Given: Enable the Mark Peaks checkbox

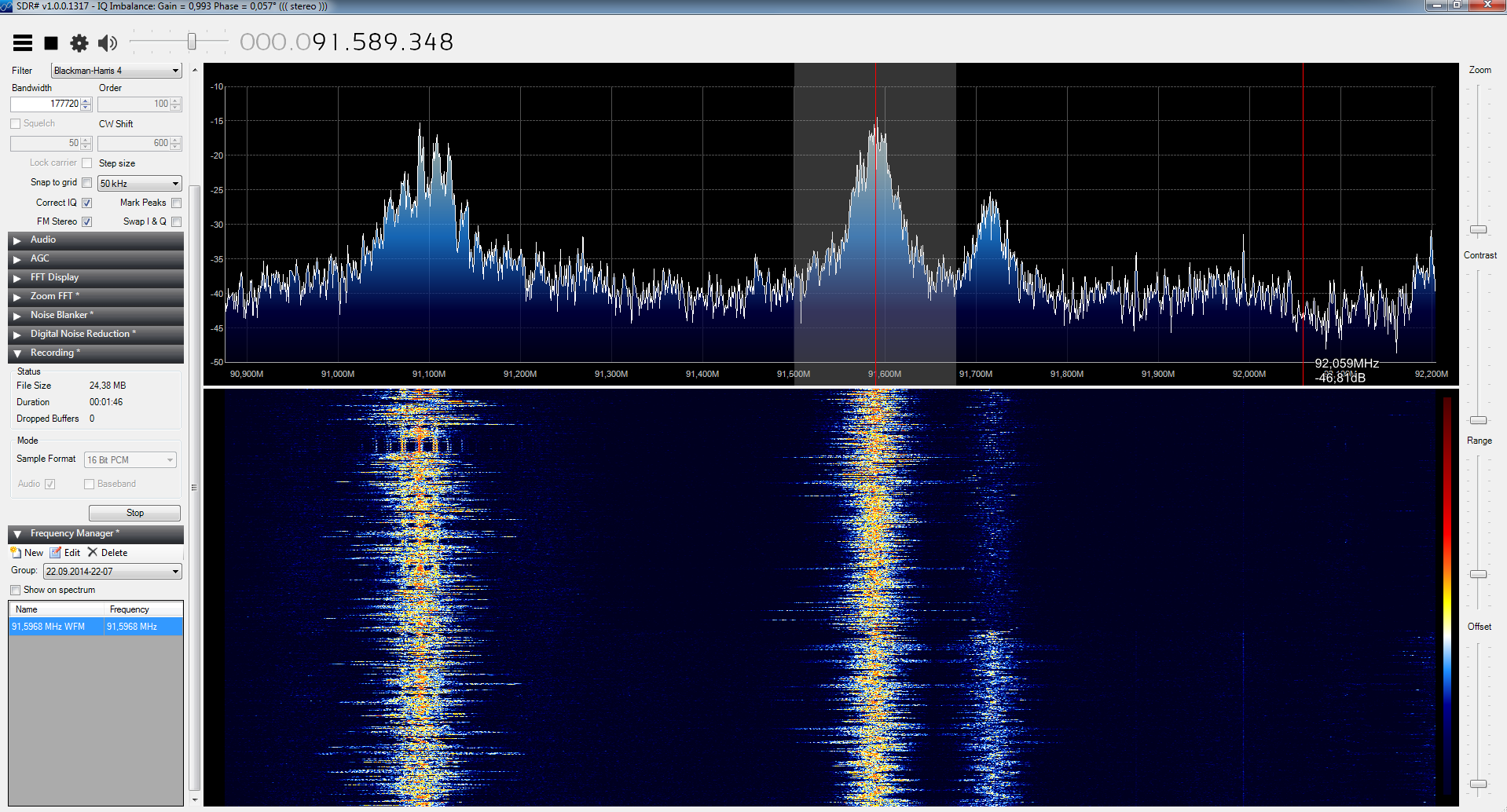Looking at the screenshot, I should (176, 203).
